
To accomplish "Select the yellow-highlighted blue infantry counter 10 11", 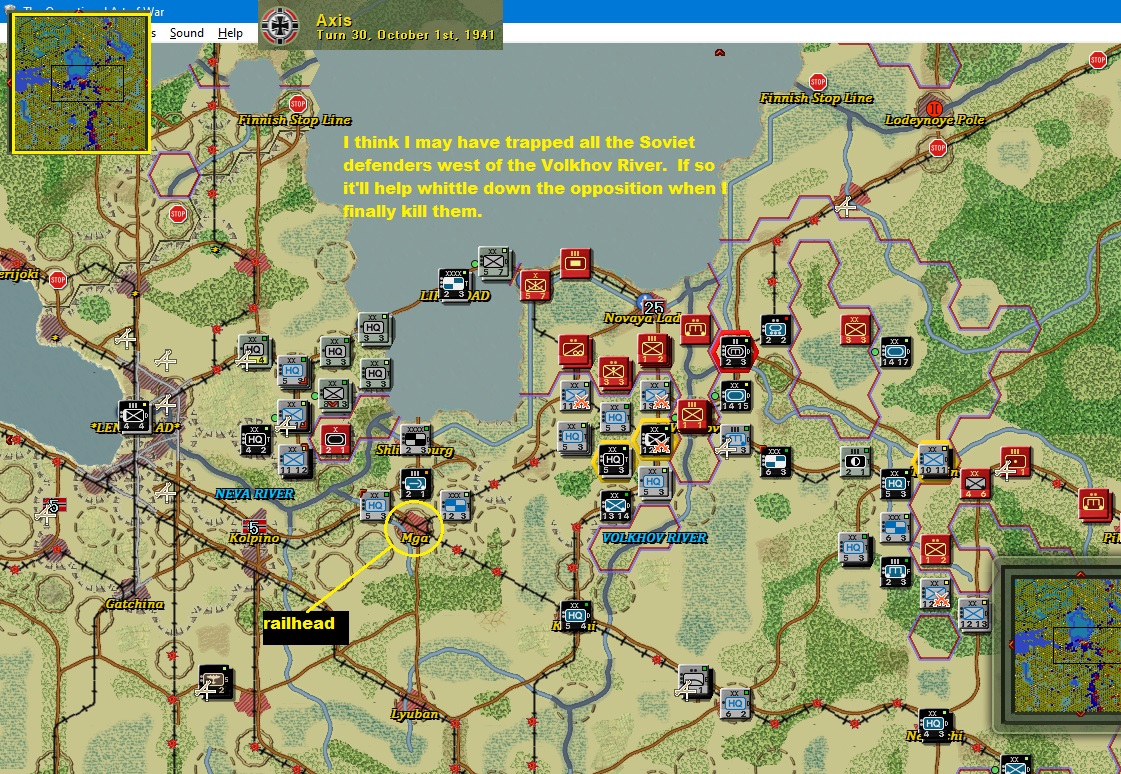I will click(934, 460).
